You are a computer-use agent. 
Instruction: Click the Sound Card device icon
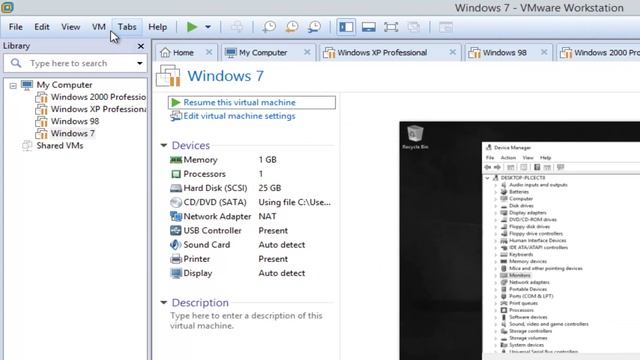click(x=176, y=245)
